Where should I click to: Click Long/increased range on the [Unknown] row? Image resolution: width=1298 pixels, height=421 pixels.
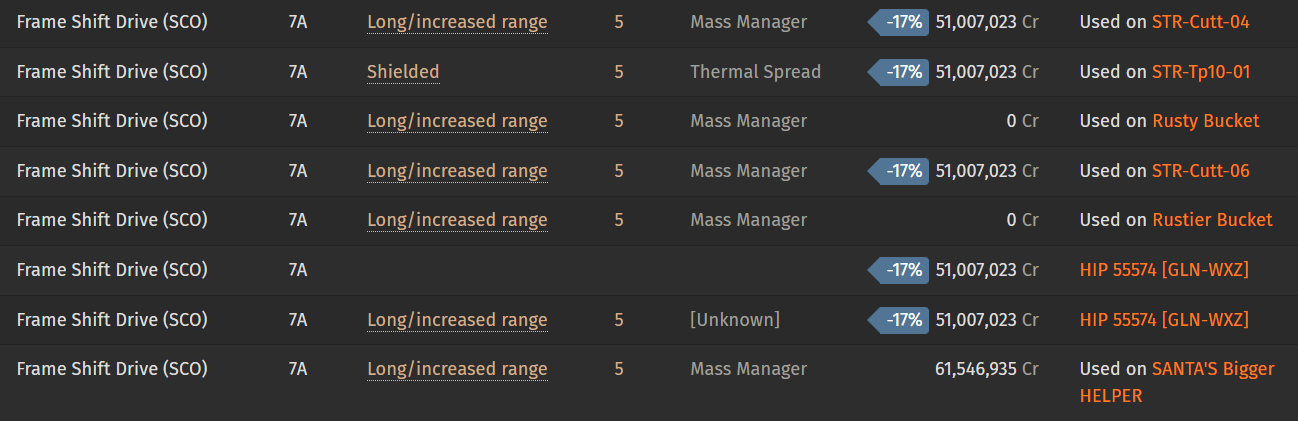click(x=457, y=320)
